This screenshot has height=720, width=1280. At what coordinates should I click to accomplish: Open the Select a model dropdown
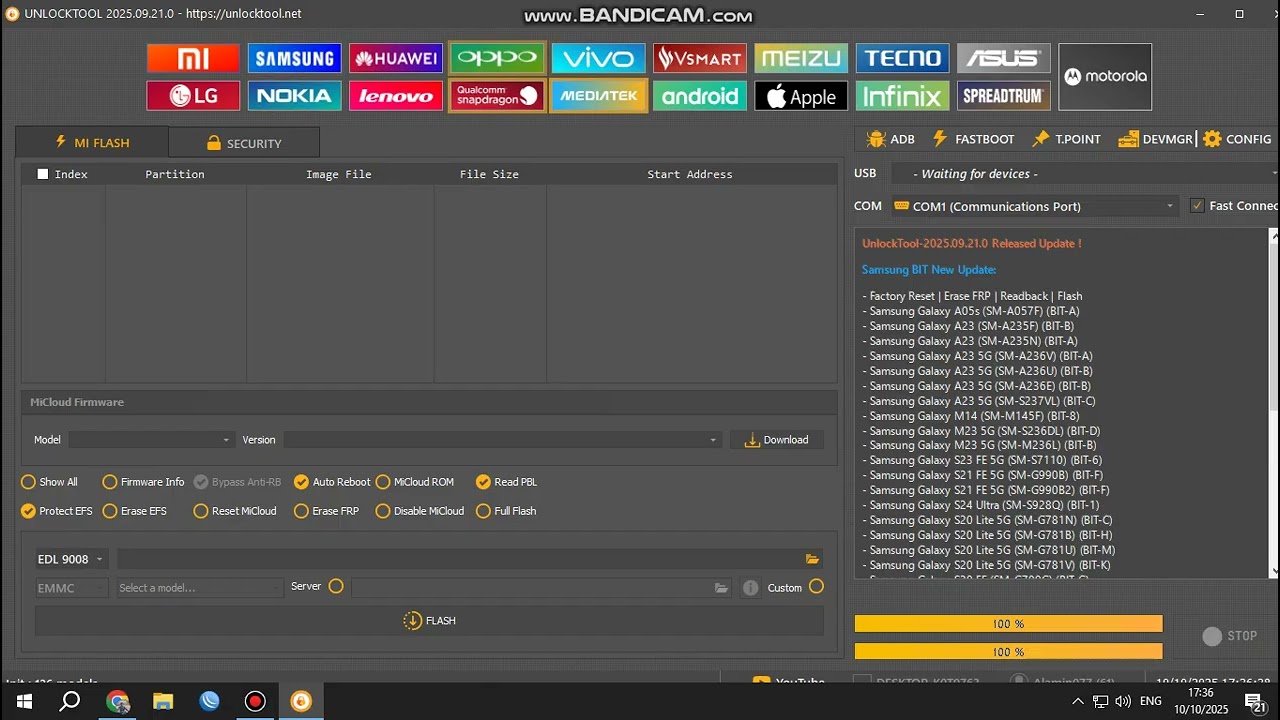pos(199,588)
